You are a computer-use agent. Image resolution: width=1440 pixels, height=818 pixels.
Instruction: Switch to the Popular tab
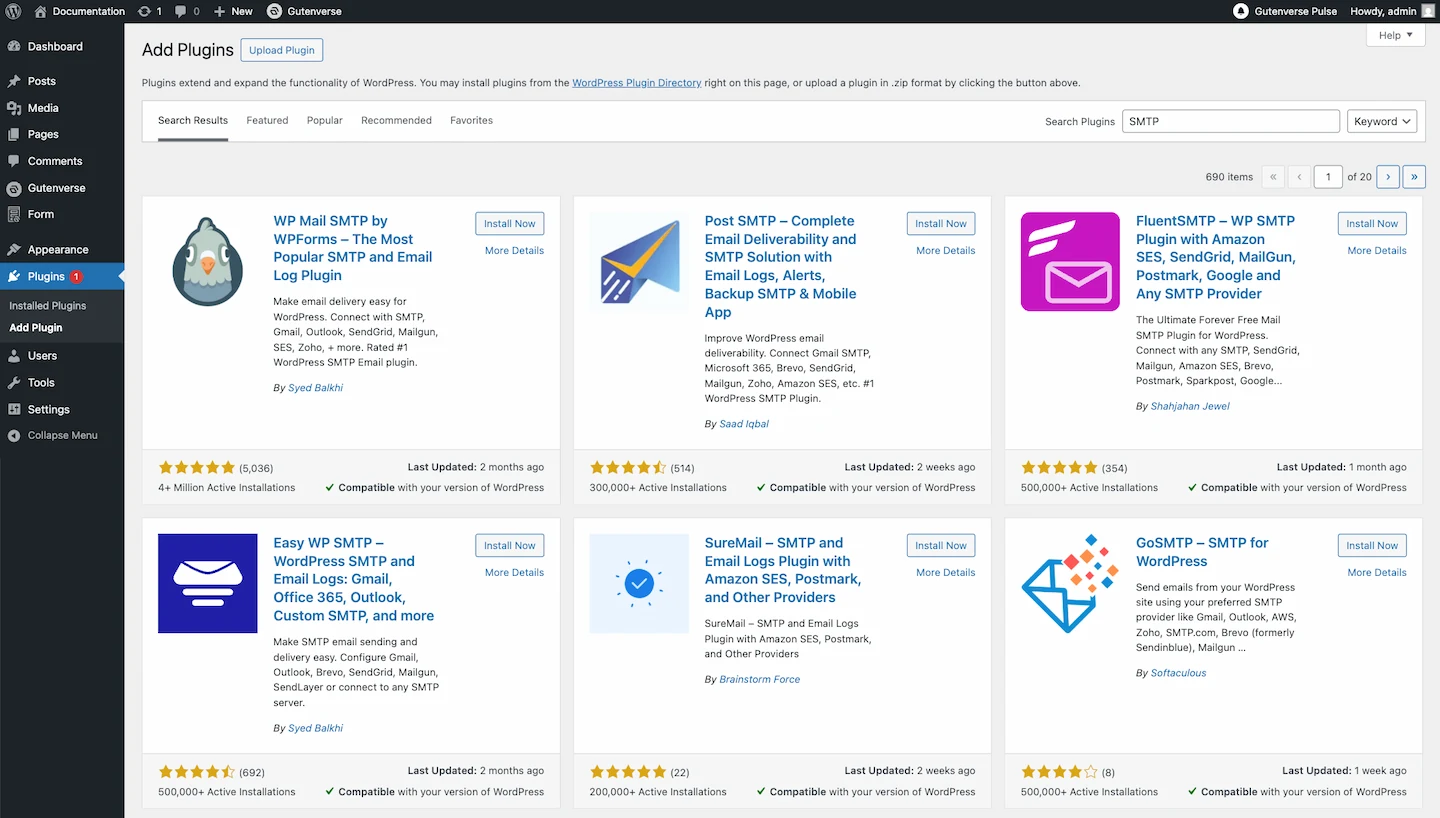pos(324,120)
